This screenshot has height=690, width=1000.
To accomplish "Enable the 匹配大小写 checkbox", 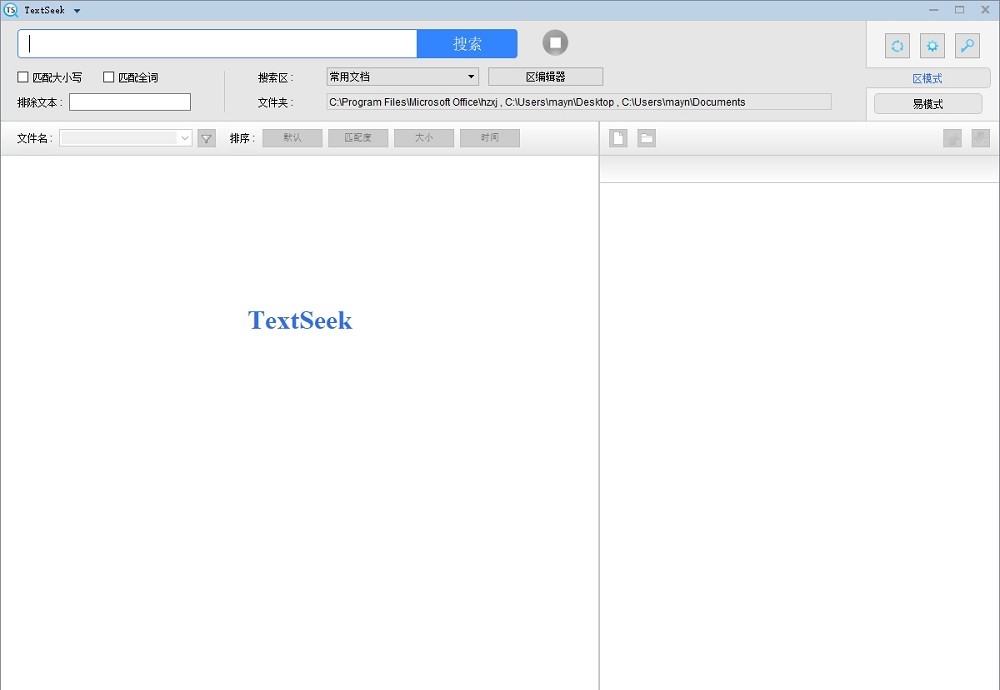I will pyautogui.click(x=23, y=77).
